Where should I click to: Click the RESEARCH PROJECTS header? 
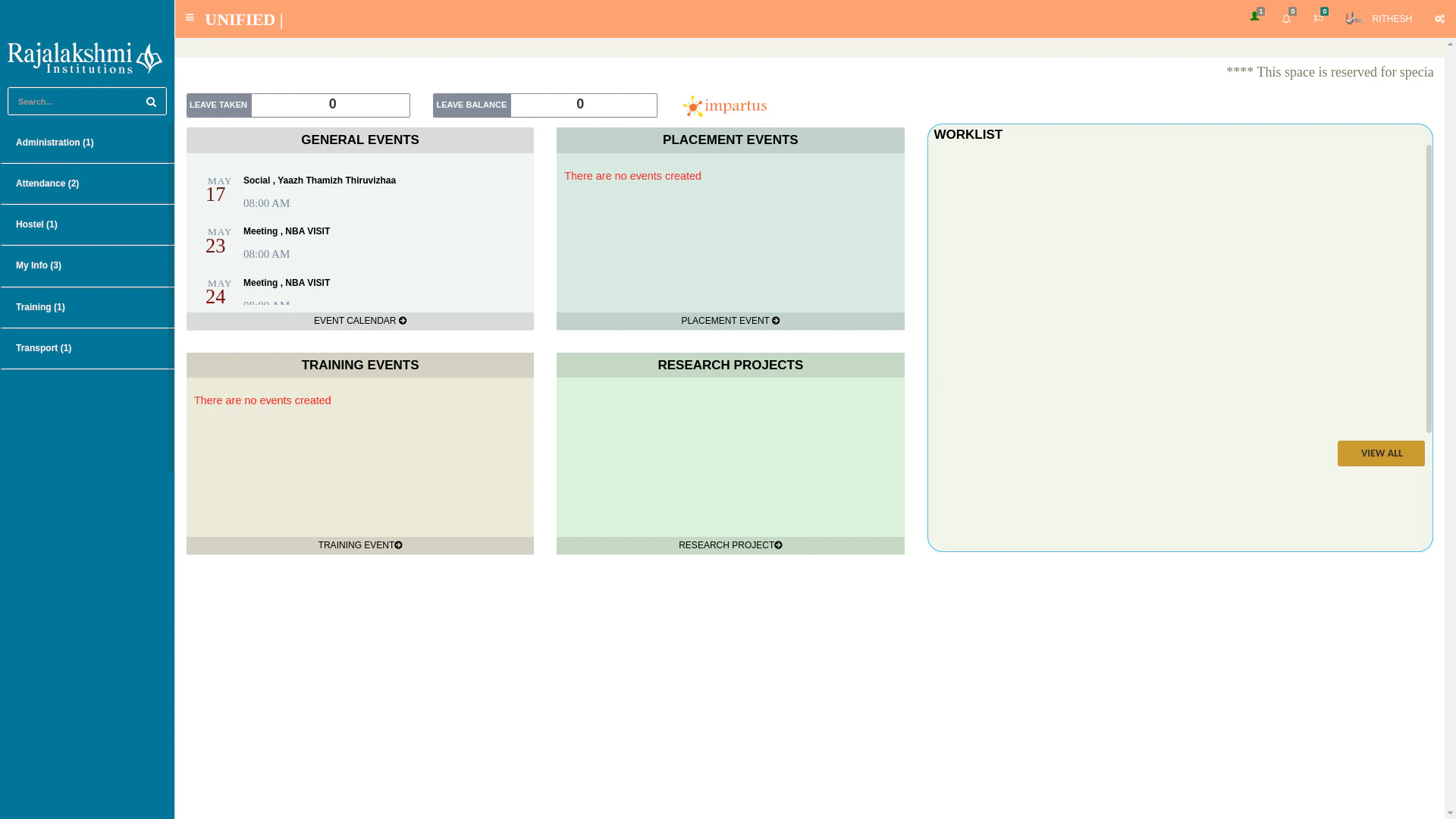click(730, 366)
